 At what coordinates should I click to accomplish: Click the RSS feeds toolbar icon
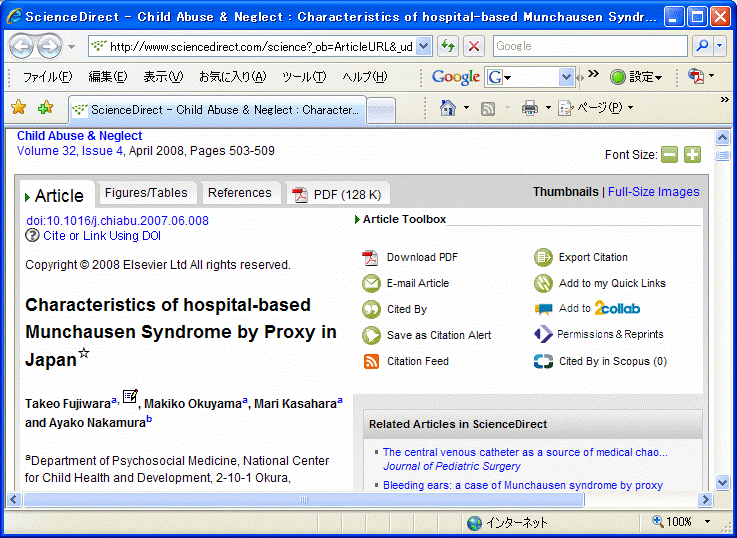click(488, 109)
